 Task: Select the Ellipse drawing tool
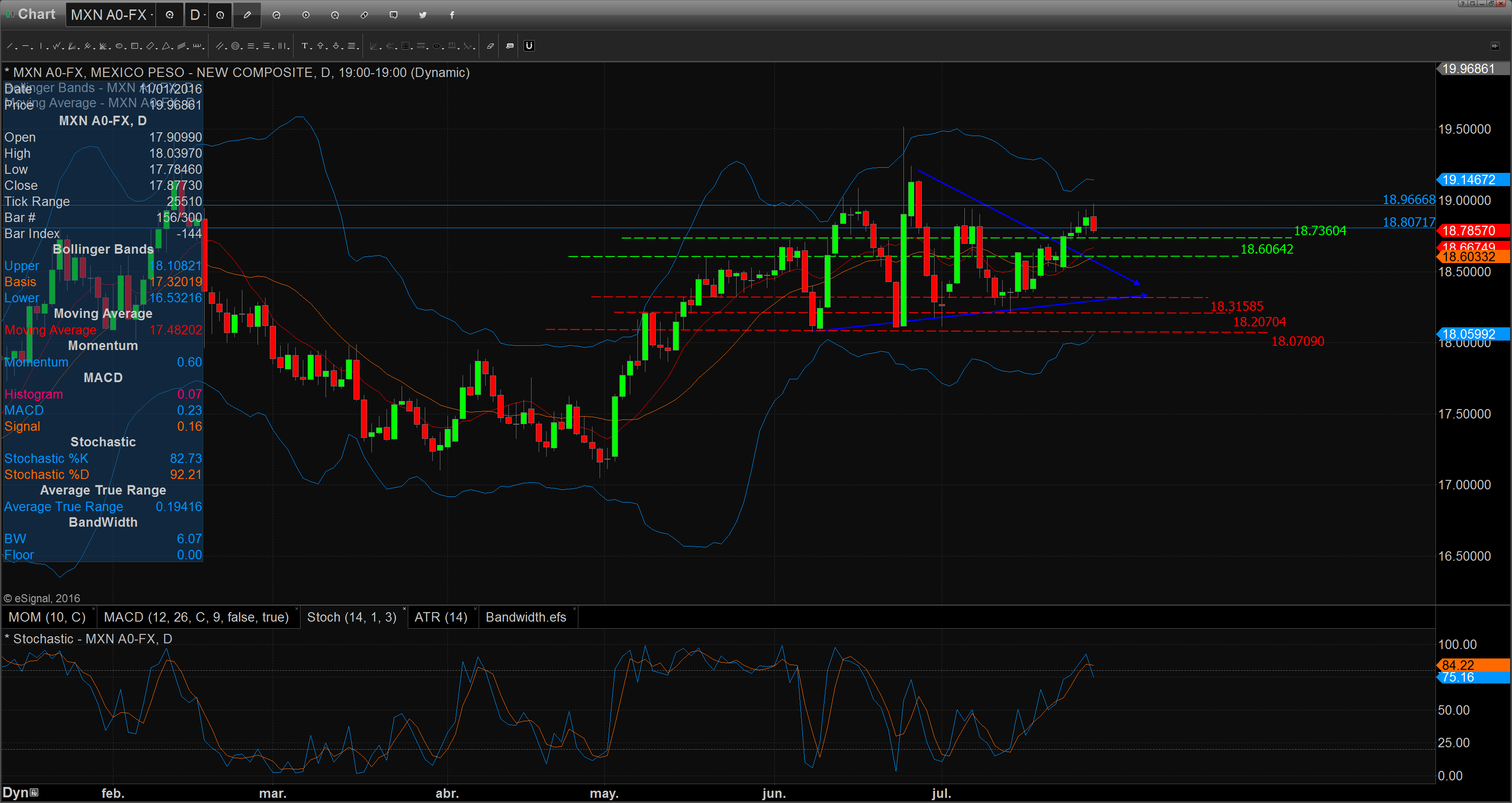(x=119, y=46)
